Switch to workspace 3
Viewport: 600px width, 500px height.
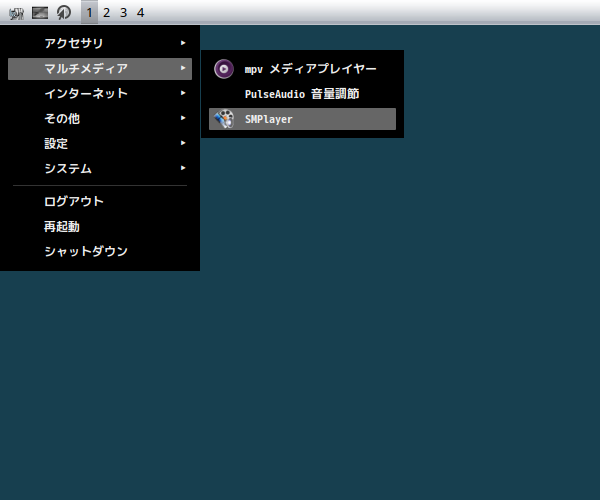coord(123,13)
